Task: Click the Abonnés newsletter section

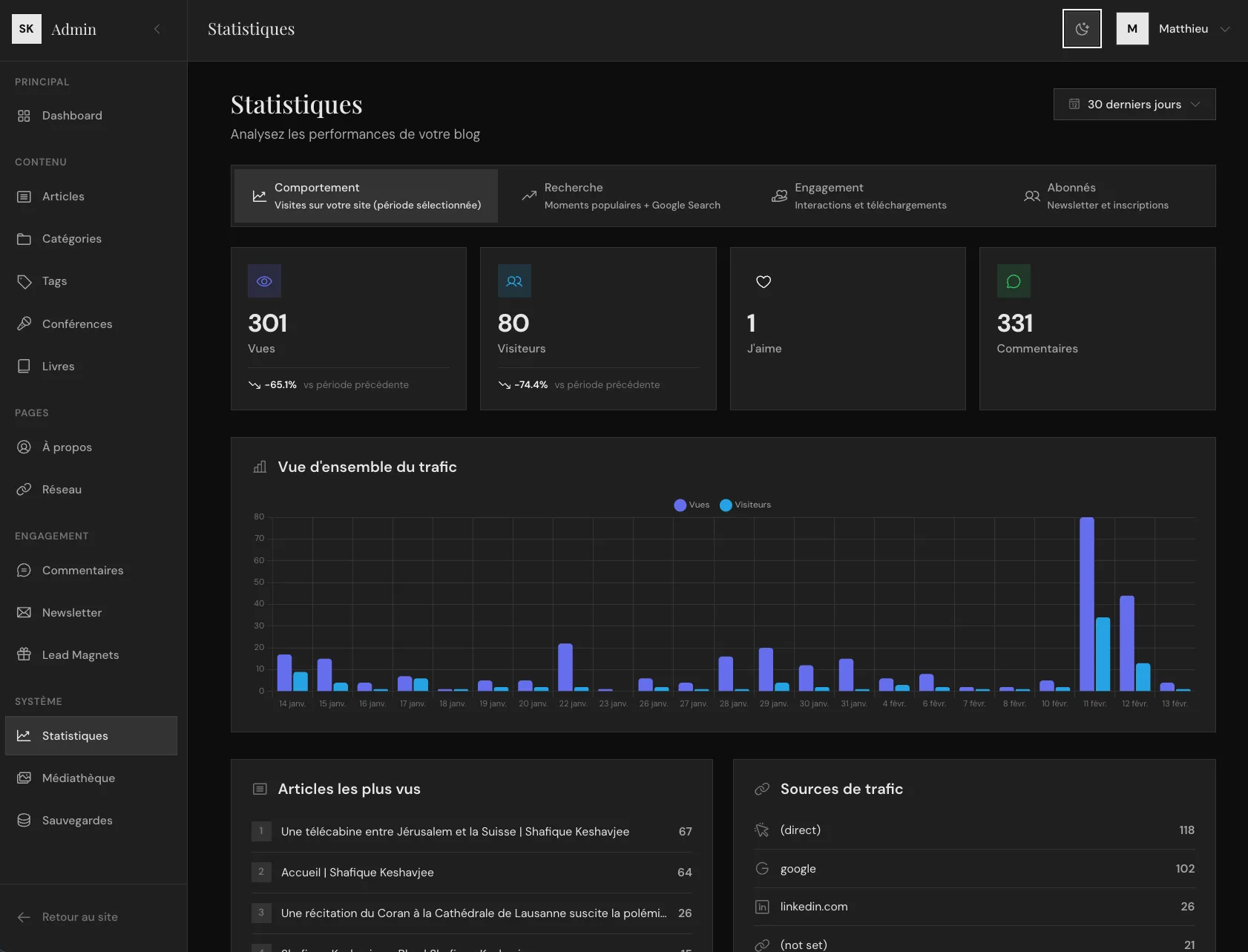Action: pos(1097,195)
